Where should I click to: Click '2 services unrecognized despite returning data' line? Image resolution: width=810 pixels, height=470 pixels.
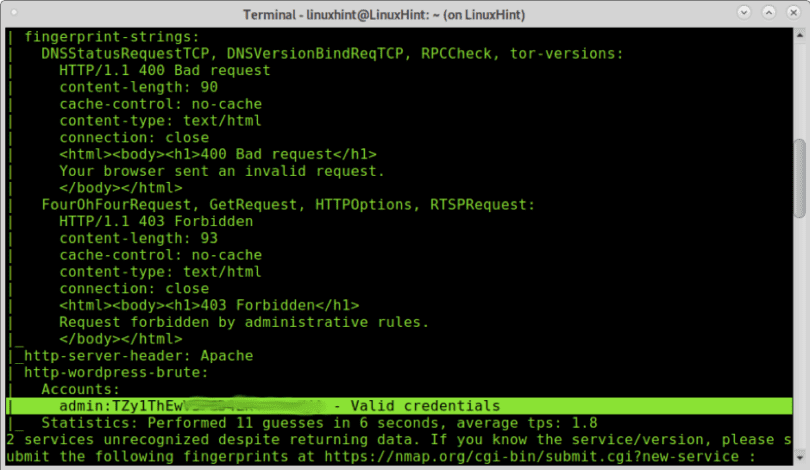coord(398,440)
